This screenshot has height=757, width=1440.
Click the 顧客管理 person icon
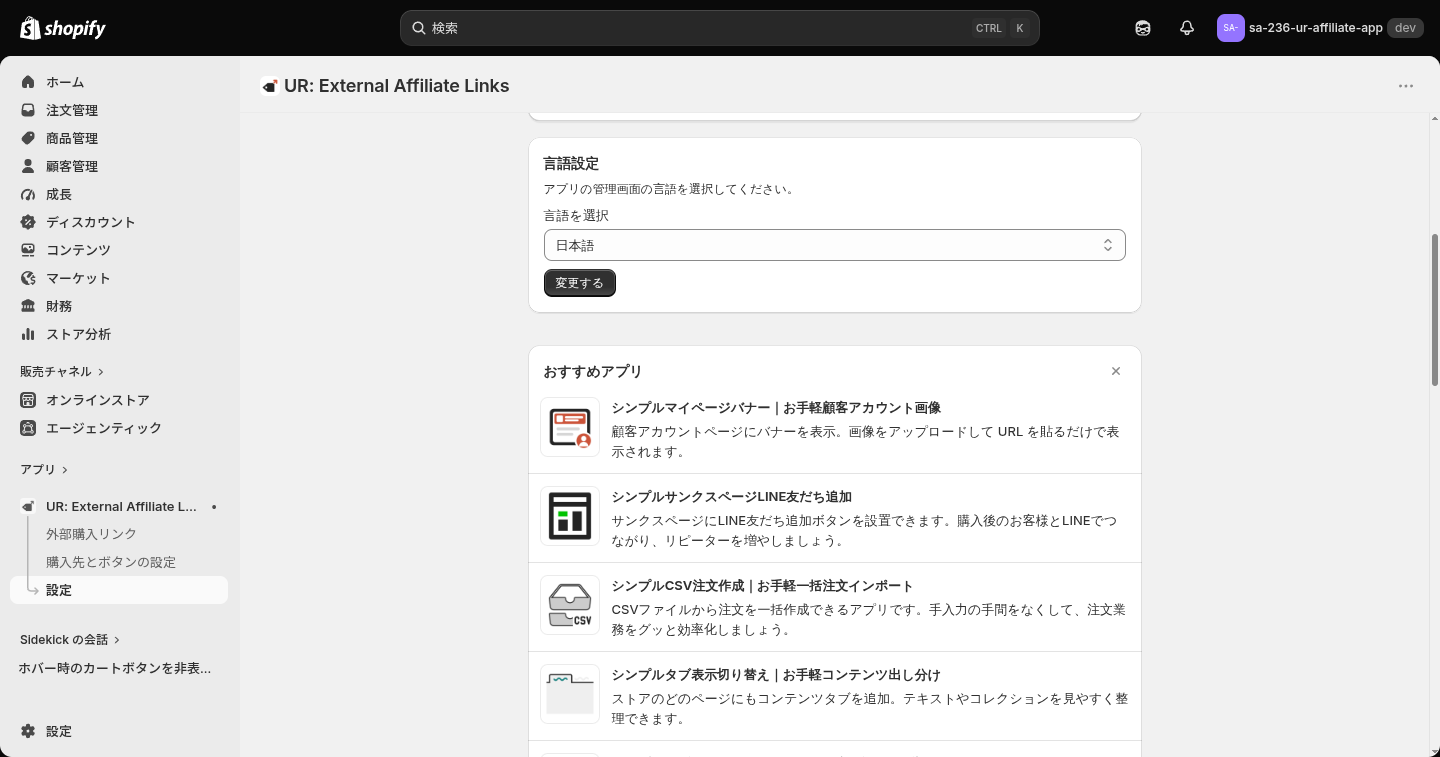click(28, 166)
